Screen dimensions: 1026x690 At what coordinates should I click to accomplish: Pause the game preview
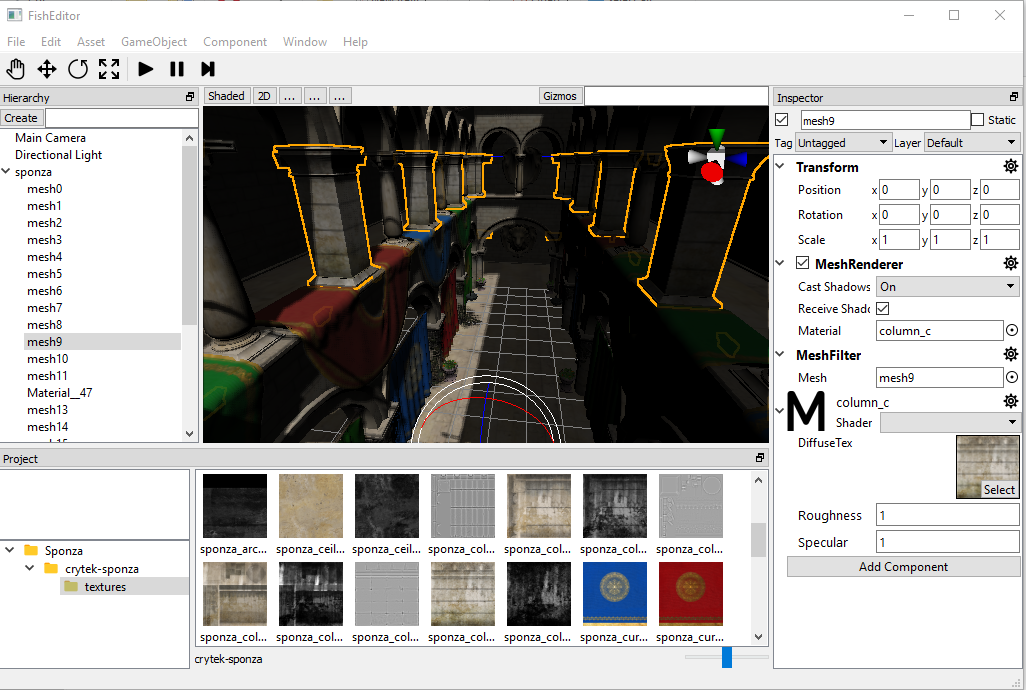[177, 69]
